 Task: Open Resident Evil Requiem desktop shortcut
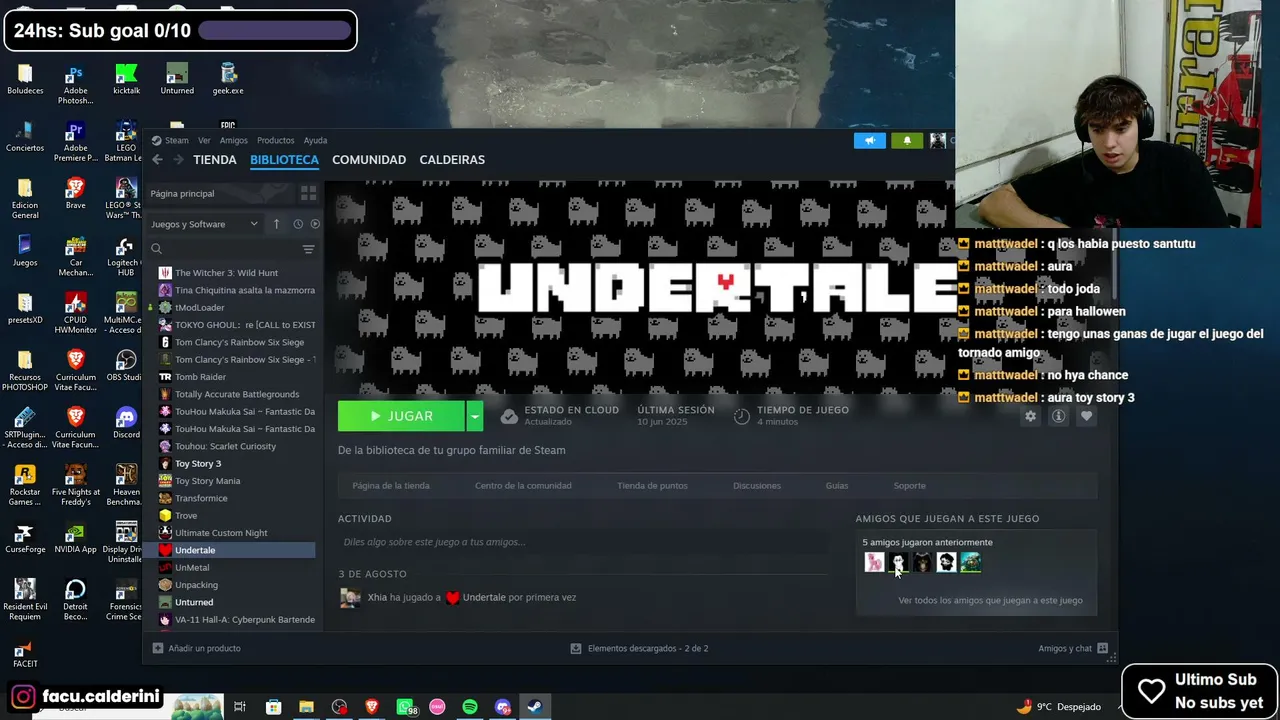[25, 600]
